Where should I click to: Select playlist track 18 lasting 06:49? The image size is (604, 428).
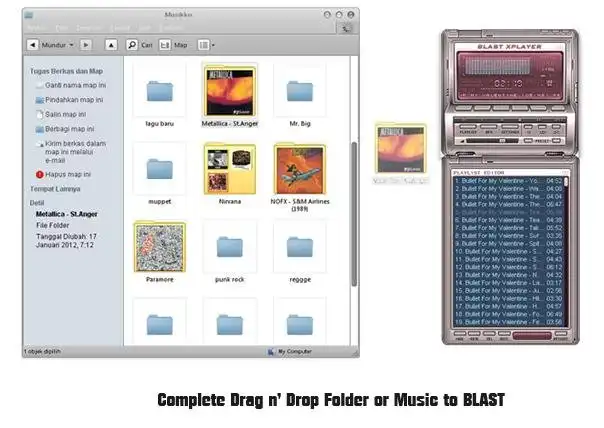tap(508, 314)
